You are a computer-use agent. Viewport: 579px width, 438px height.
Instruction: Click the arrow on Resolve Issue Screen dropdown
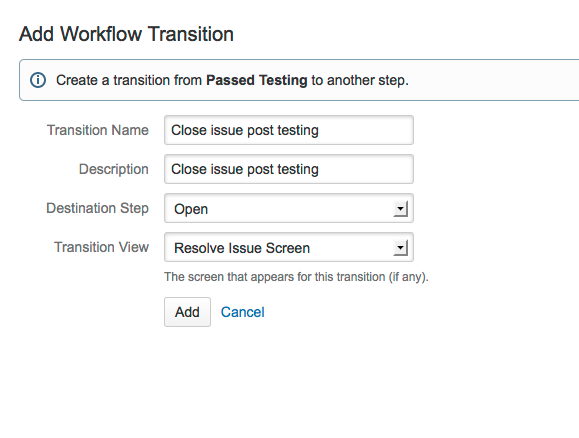[x=400, y=247]
